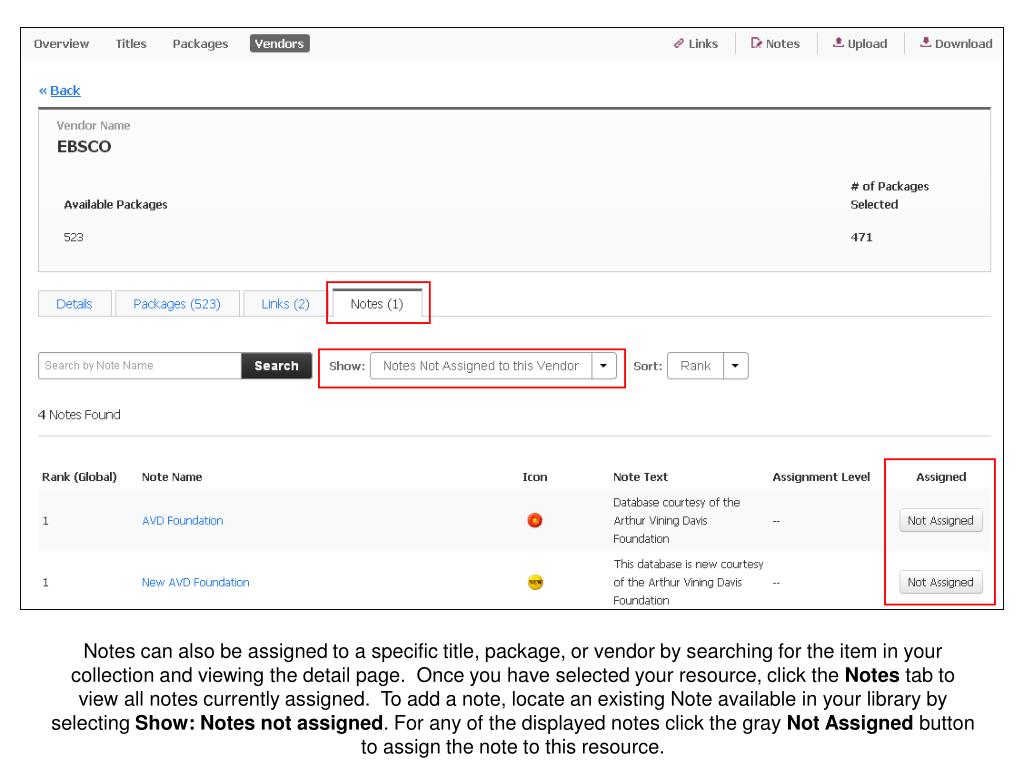Click the 4 Notes Found text
The width and height of the screenshot is (1024, 768).
pos(79,415)
